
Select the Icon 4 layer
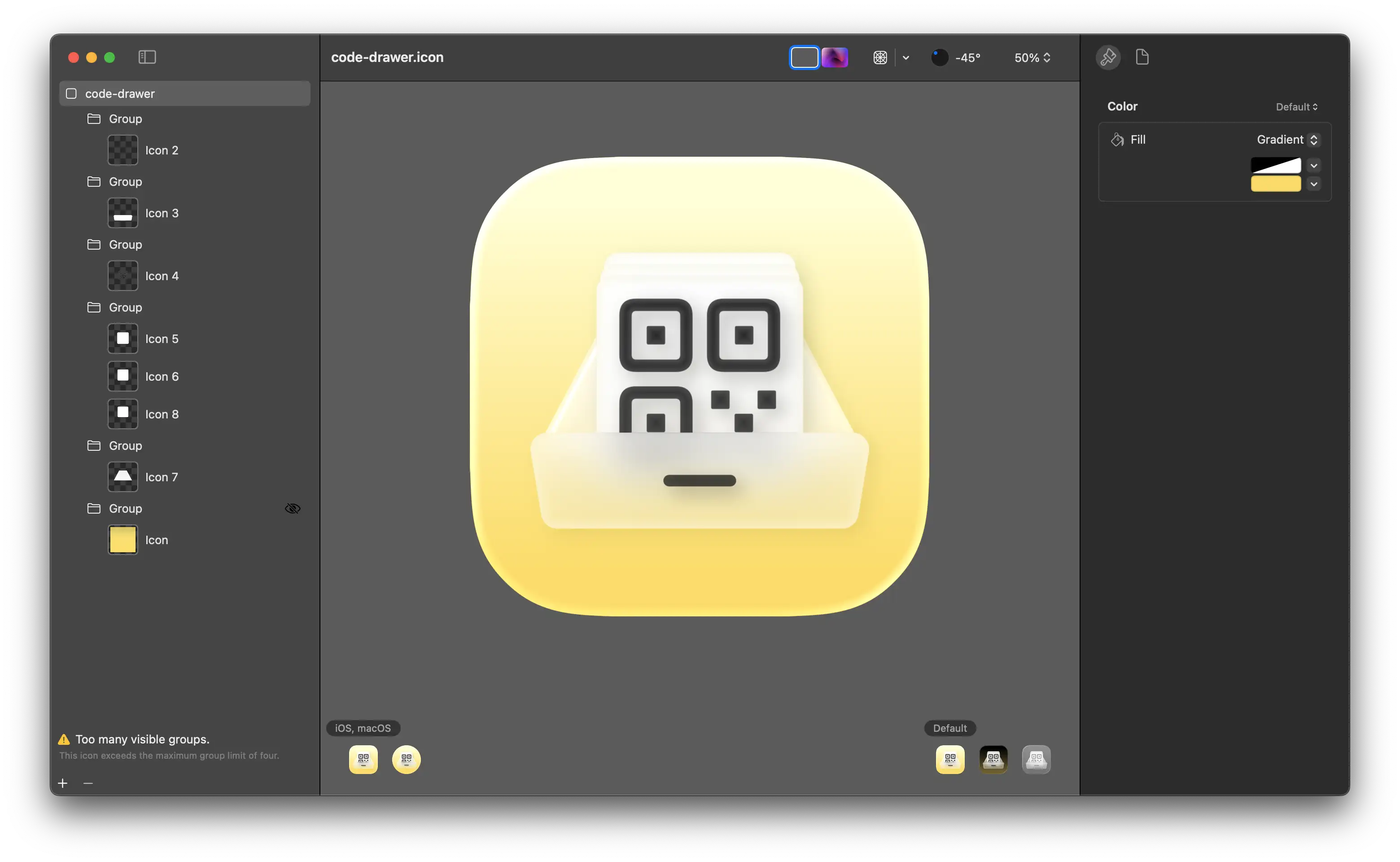[x=184, y=276]
